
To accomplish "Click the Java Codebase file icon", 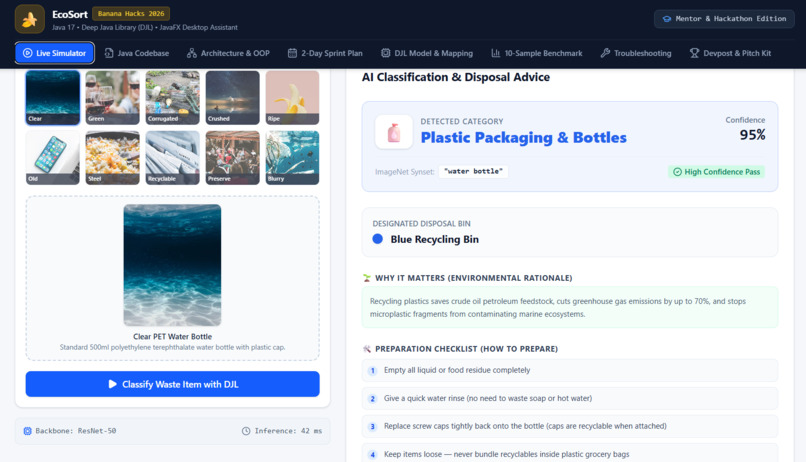I will [x=109, y=53].
